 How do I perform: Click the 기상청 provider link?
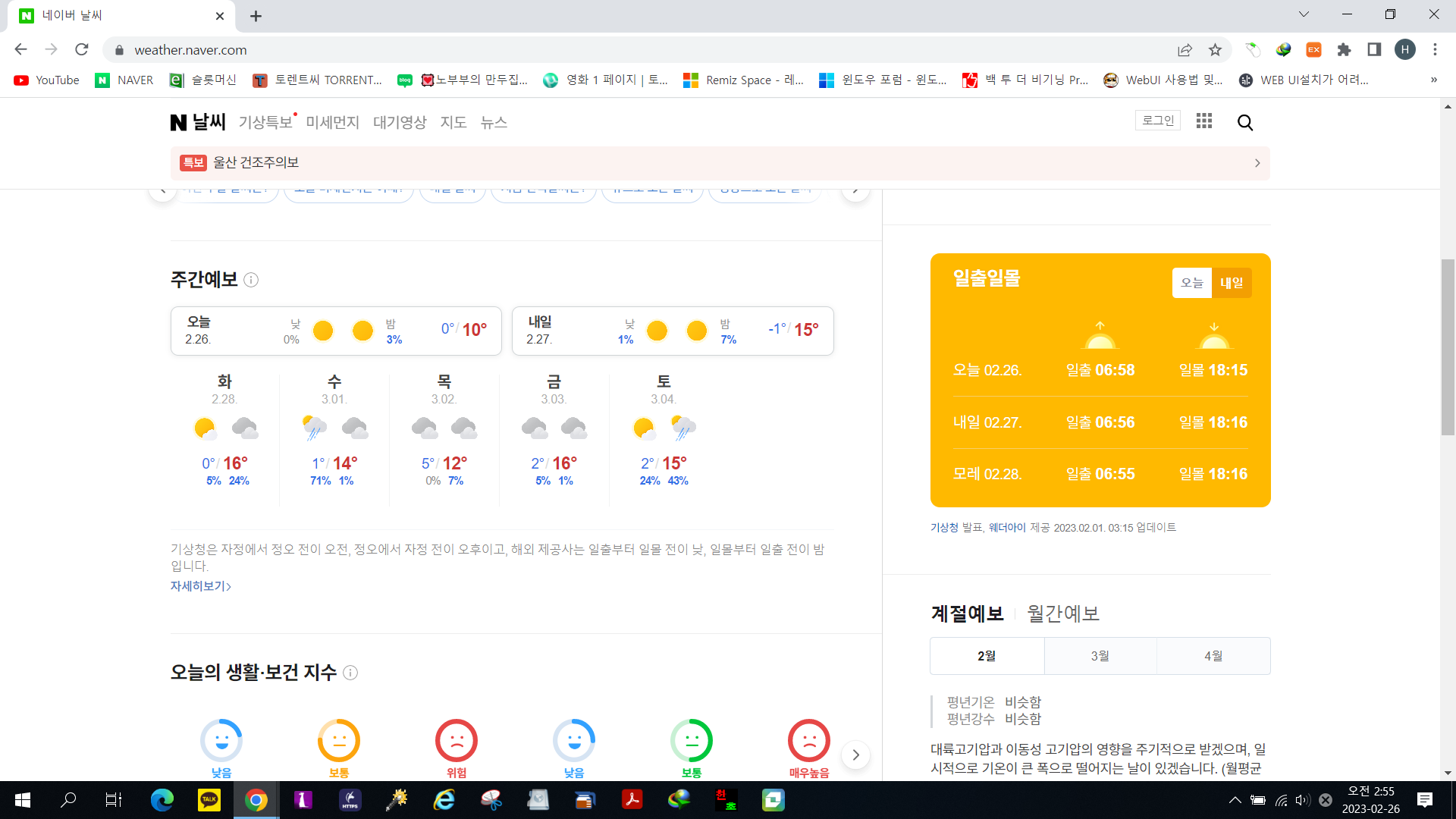click(944, 528)
